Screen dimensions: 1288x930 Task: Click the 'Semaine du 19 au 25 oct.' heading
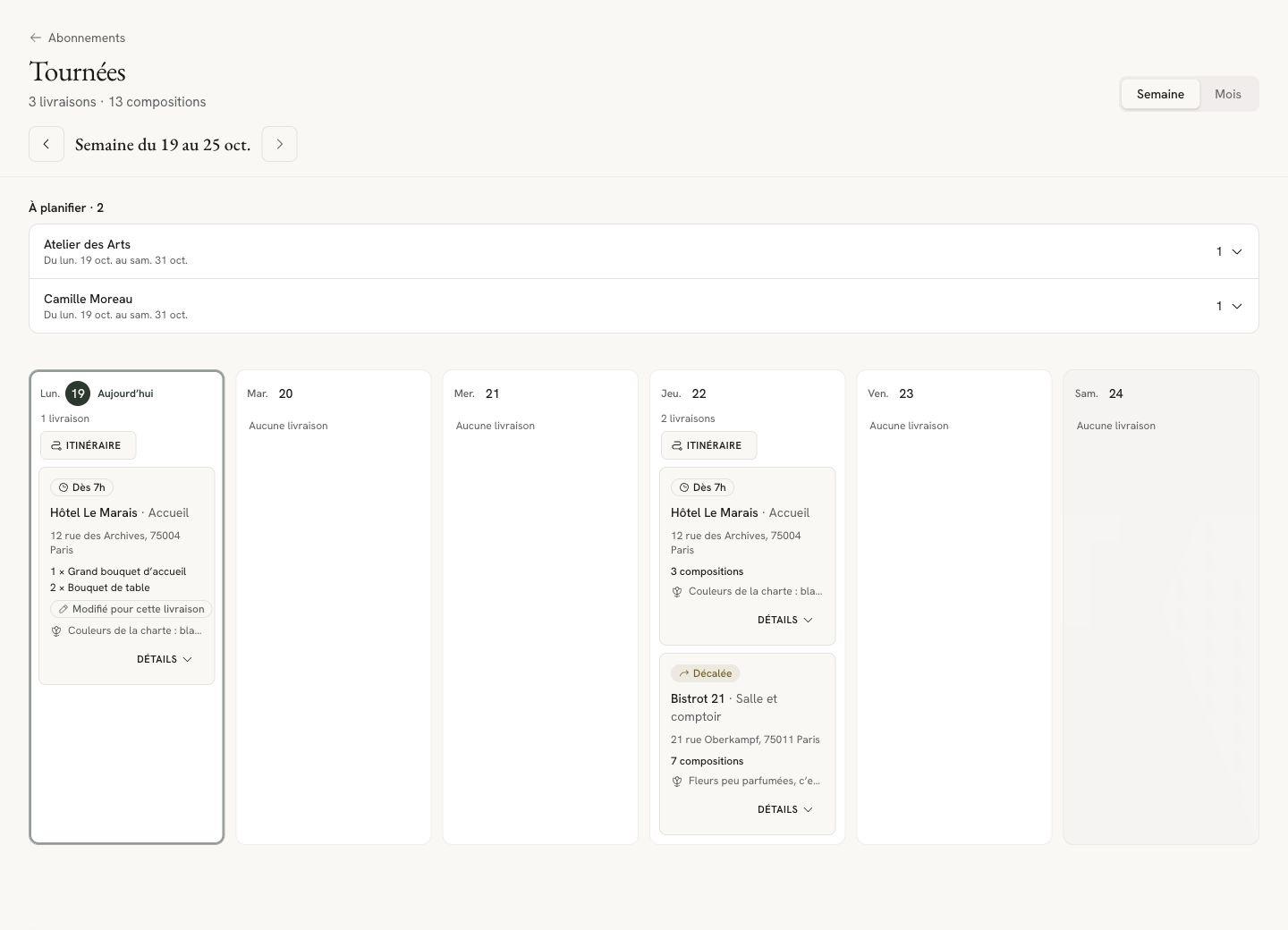click(x=163, y=144)
